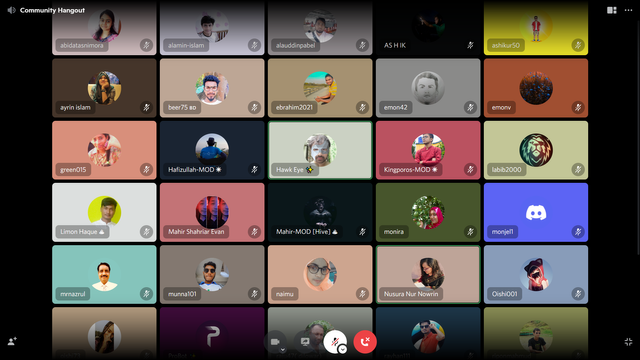Expand microphone options dropdown arrow
The image size is (640, 360).
(x=342, y=349)
